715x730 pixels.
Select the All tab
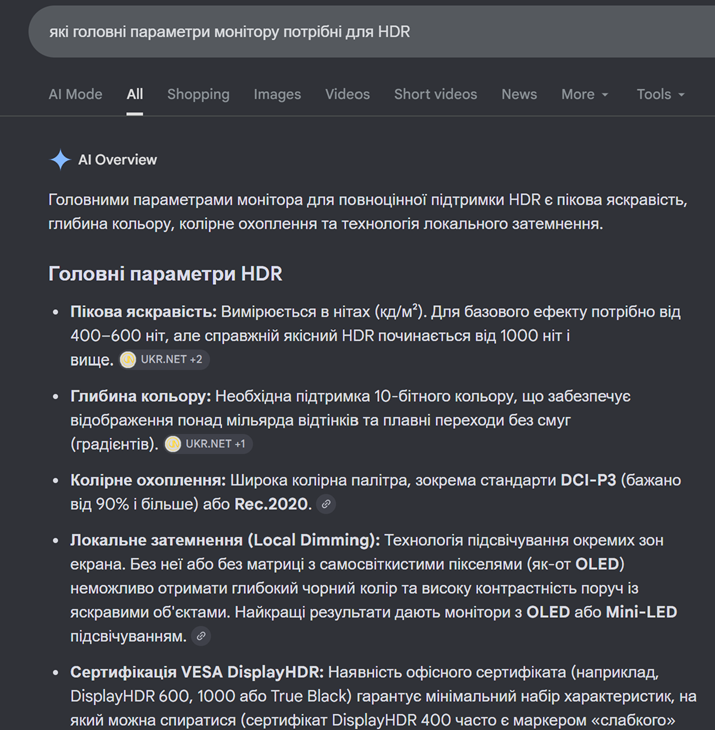click(135, 94)
